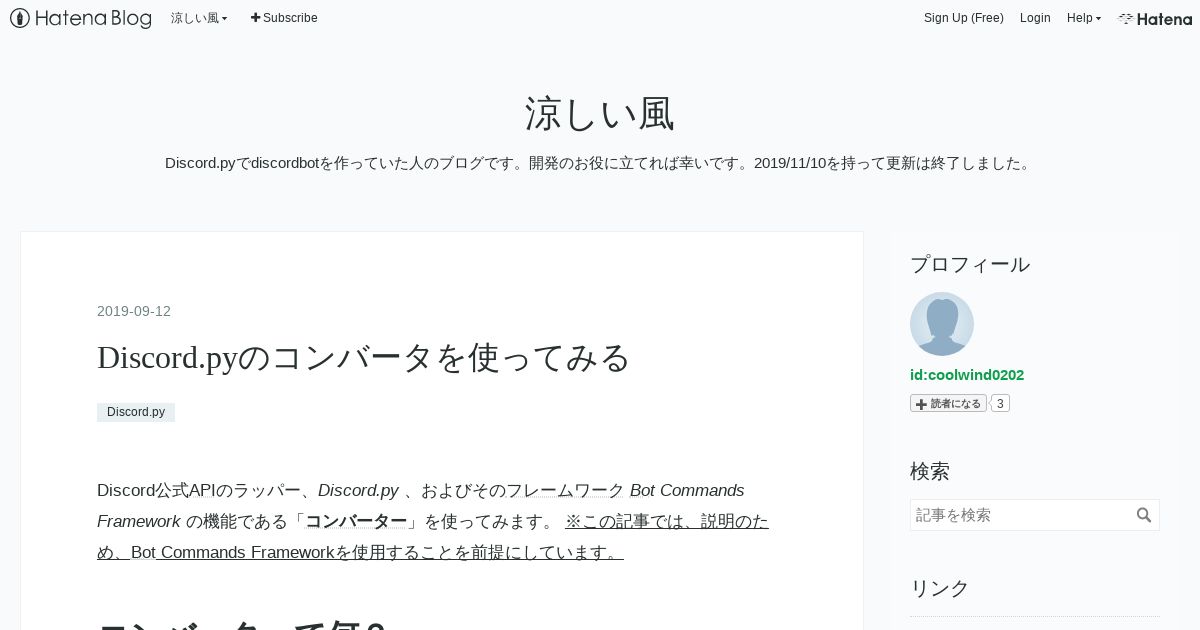Click the magnifier search icon
Screen dimensions: 1200x630
tap(1144, 515)
